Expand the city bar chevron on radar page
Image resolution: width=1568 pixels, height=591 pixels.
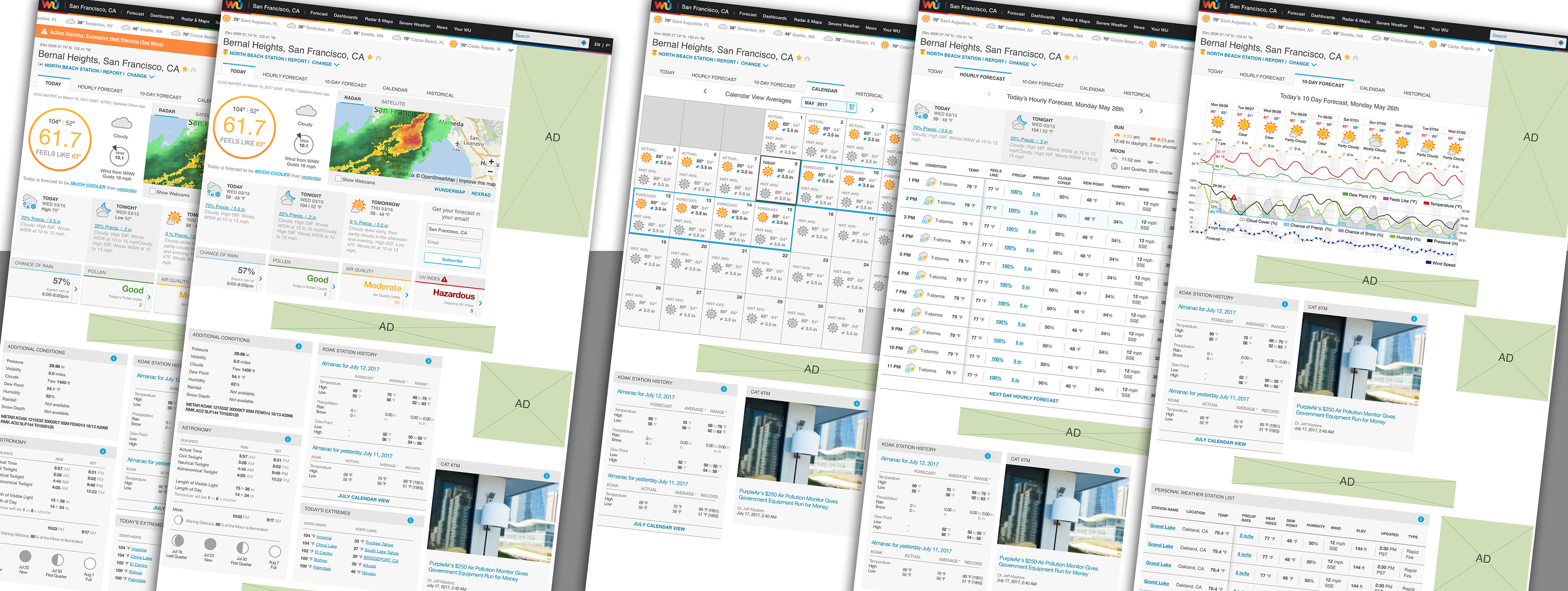511,50
